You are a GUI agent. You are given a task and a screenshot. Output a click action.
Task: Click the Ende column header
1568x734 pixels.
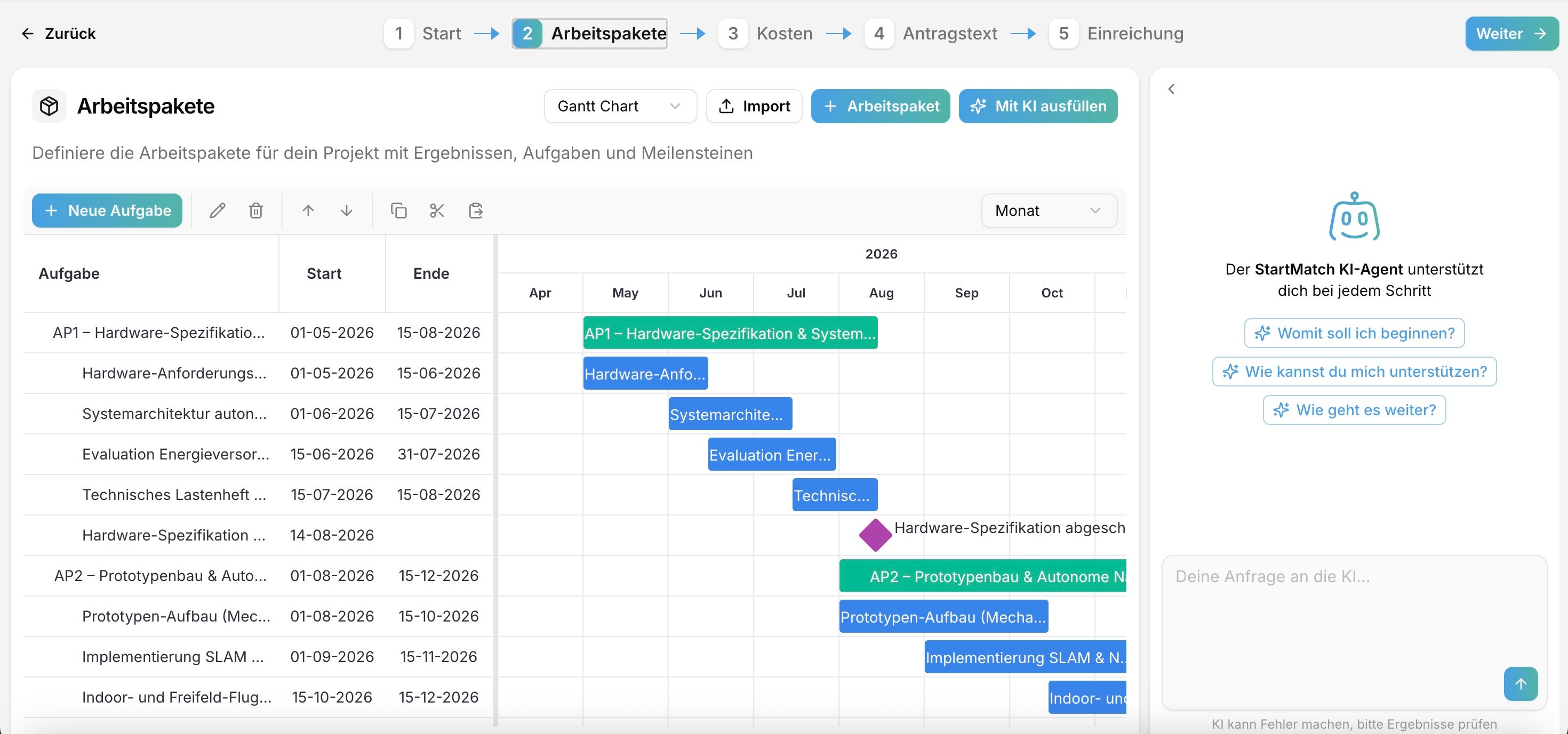pyautogui.click(x=439, y=273)
